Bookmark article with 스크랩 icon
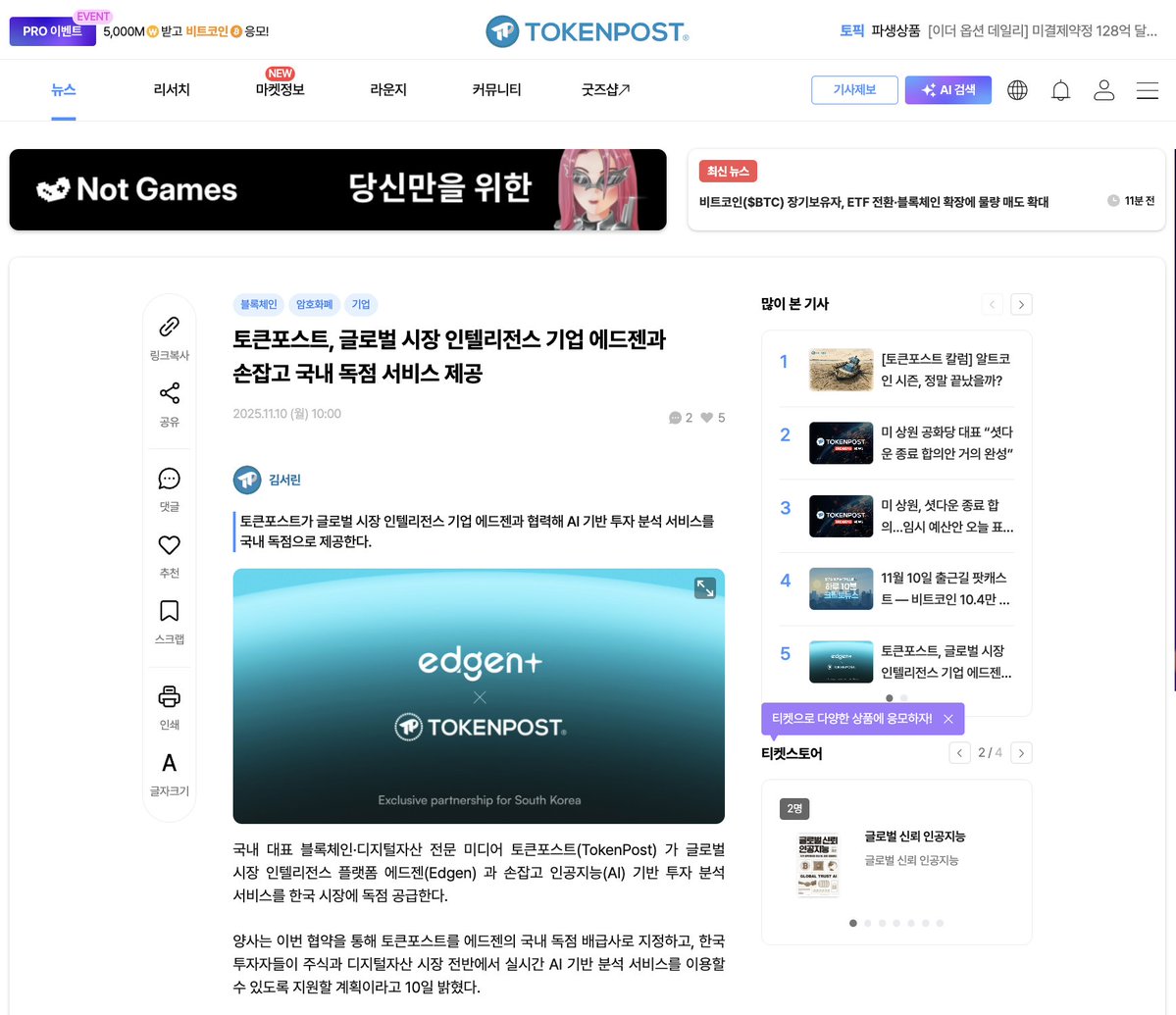 [x=170, y=611]
